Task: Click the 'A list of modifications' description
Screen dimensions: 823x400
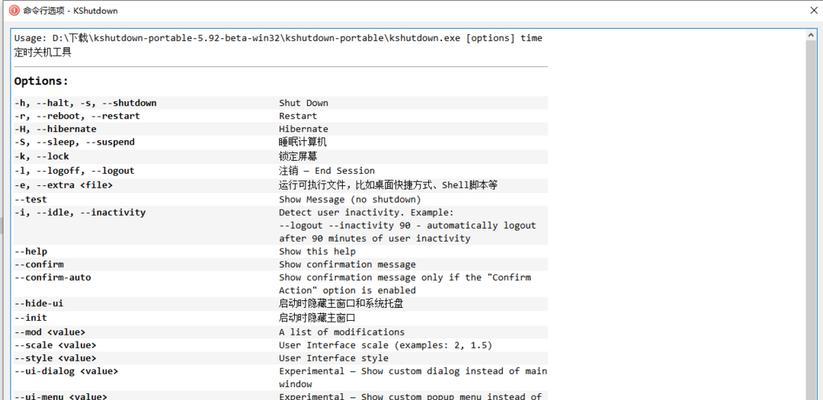Action: coord(342,332)
